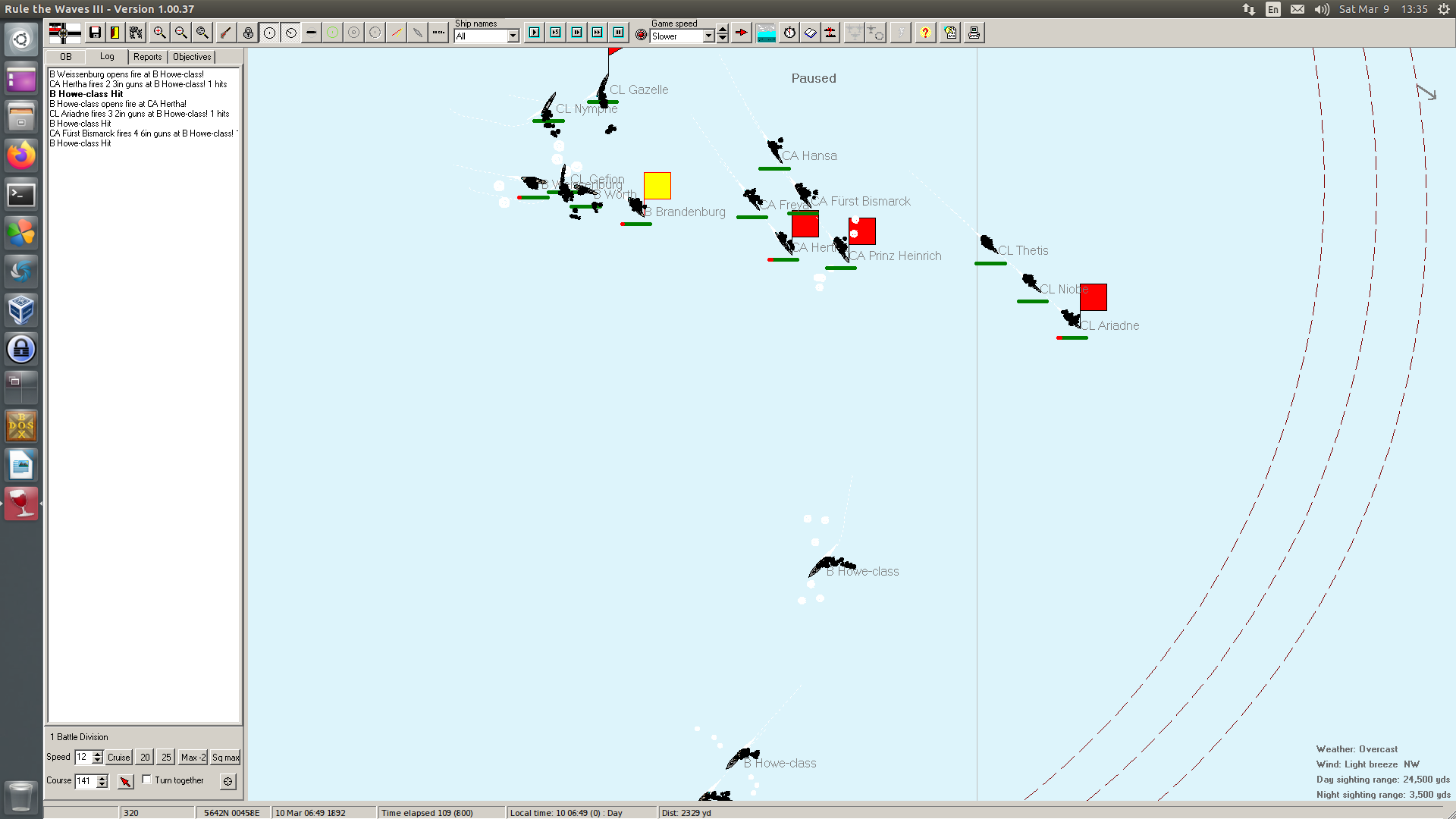Screen dimensions: 1456x819
Task: Click the notepad with pencil icon
Action: (x=950, y=33)
